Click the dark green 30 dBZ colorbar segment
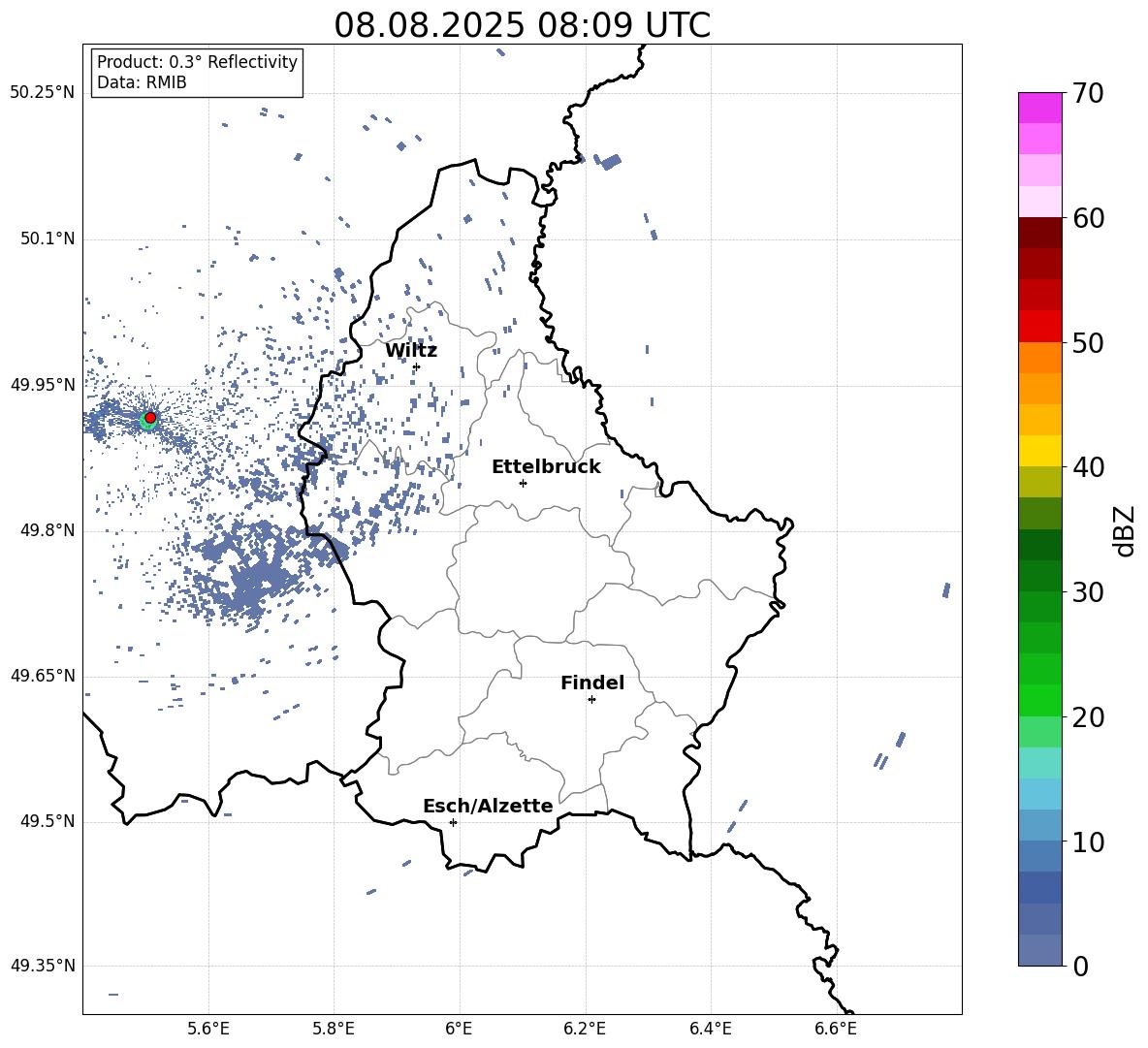The height and width of the screenshot is (1048, 1148). [x=1039, y=576]
